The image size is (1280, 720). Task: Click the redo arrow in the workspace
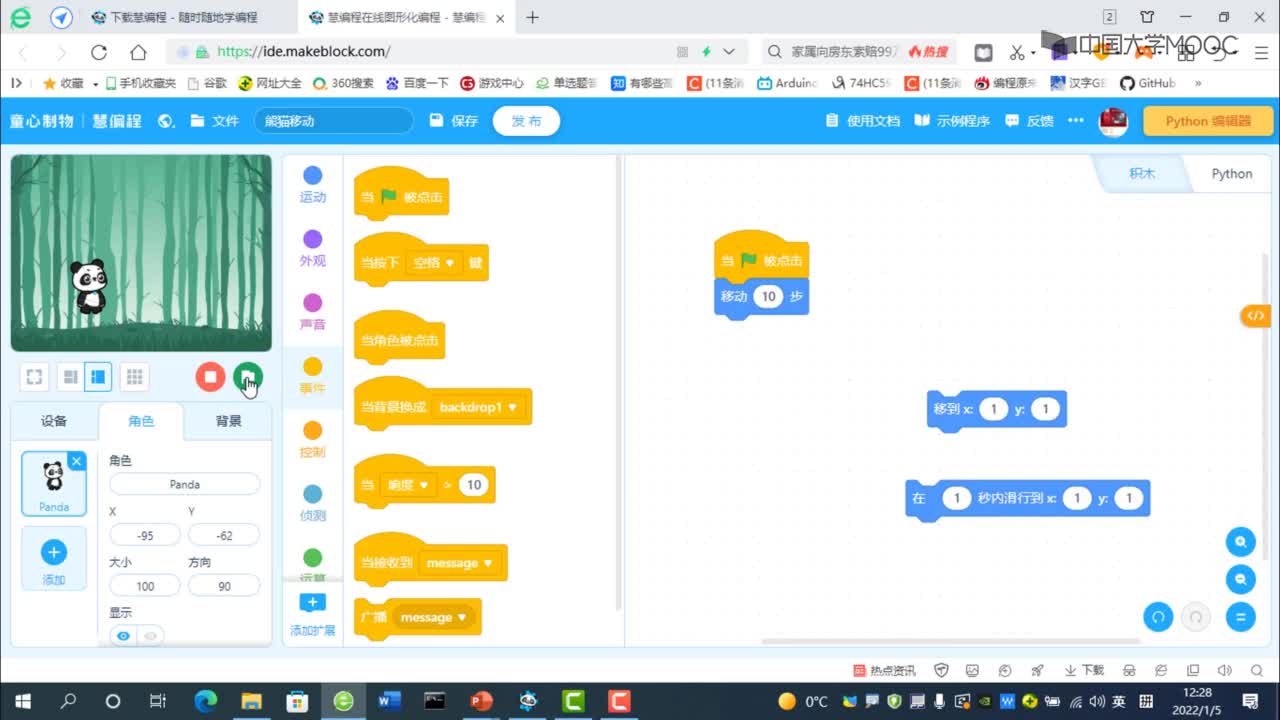1196,617
